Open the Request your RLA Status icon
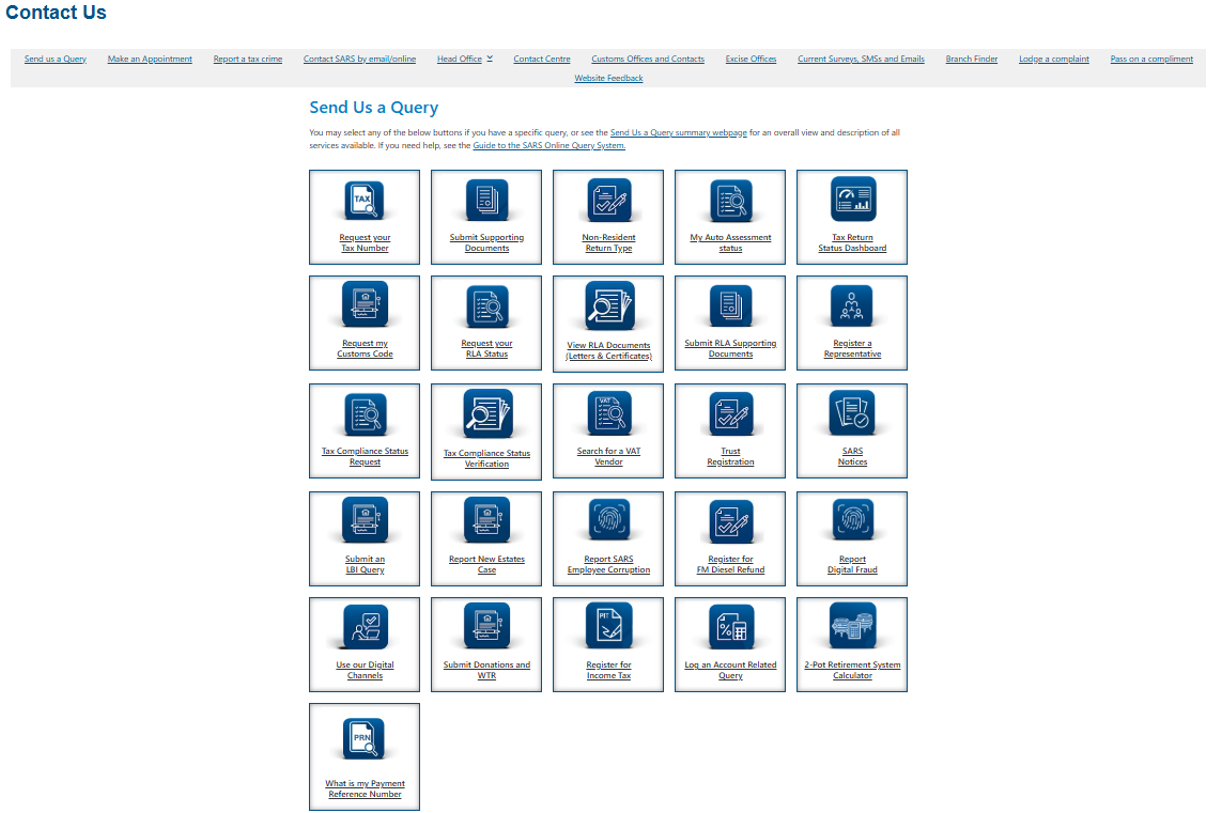This screenshot has height=813, width=1212. (487, 305)
